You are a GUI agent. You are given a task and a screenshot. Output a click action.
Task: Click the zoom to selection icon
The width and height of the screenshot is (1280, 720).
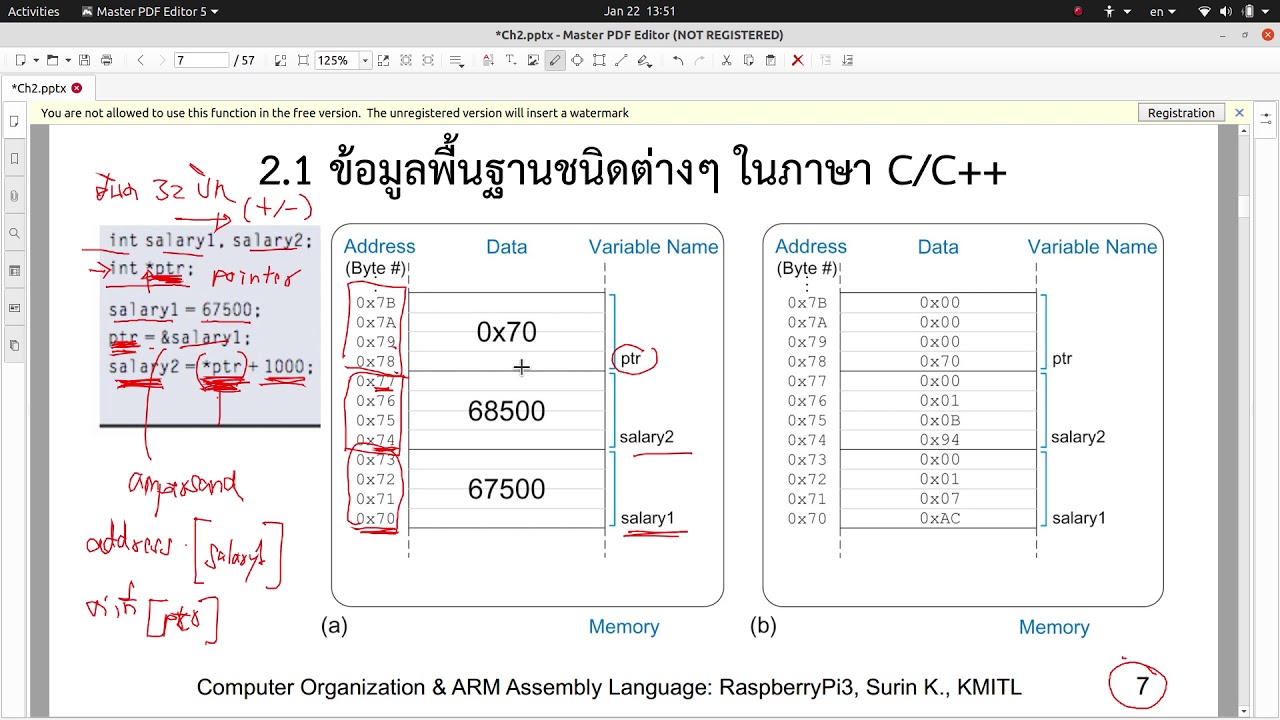[x=383, y=60]
